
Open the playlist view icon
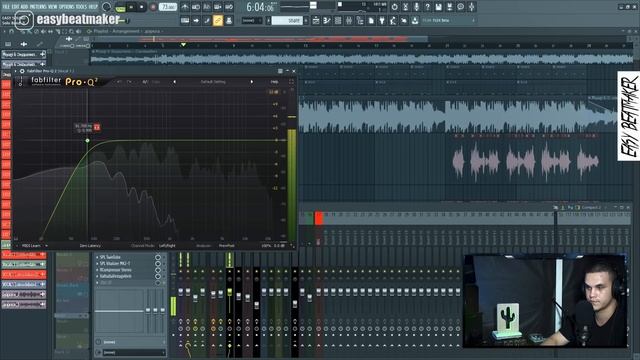point(316,20)
